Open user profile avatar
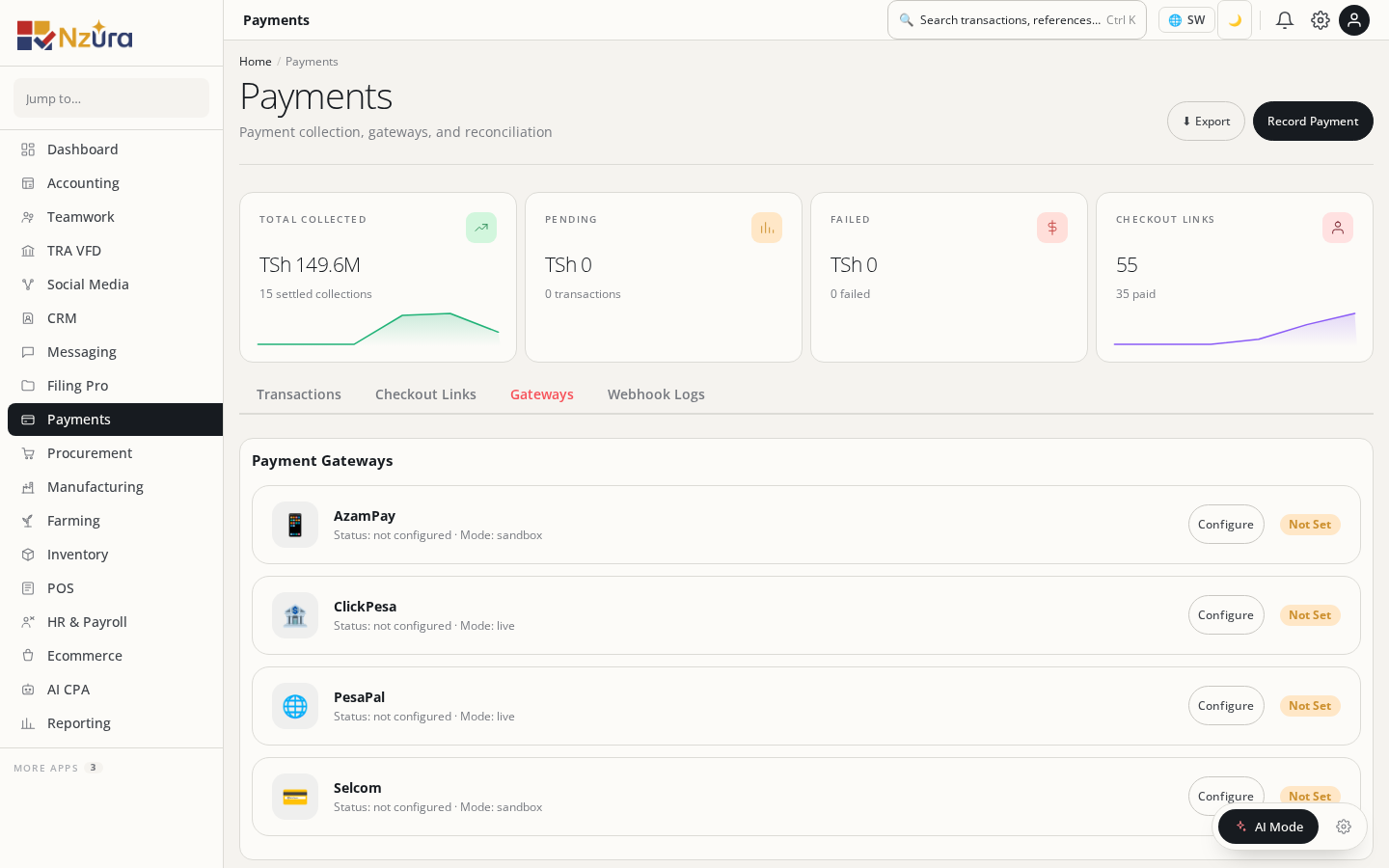 (1354, 20)
